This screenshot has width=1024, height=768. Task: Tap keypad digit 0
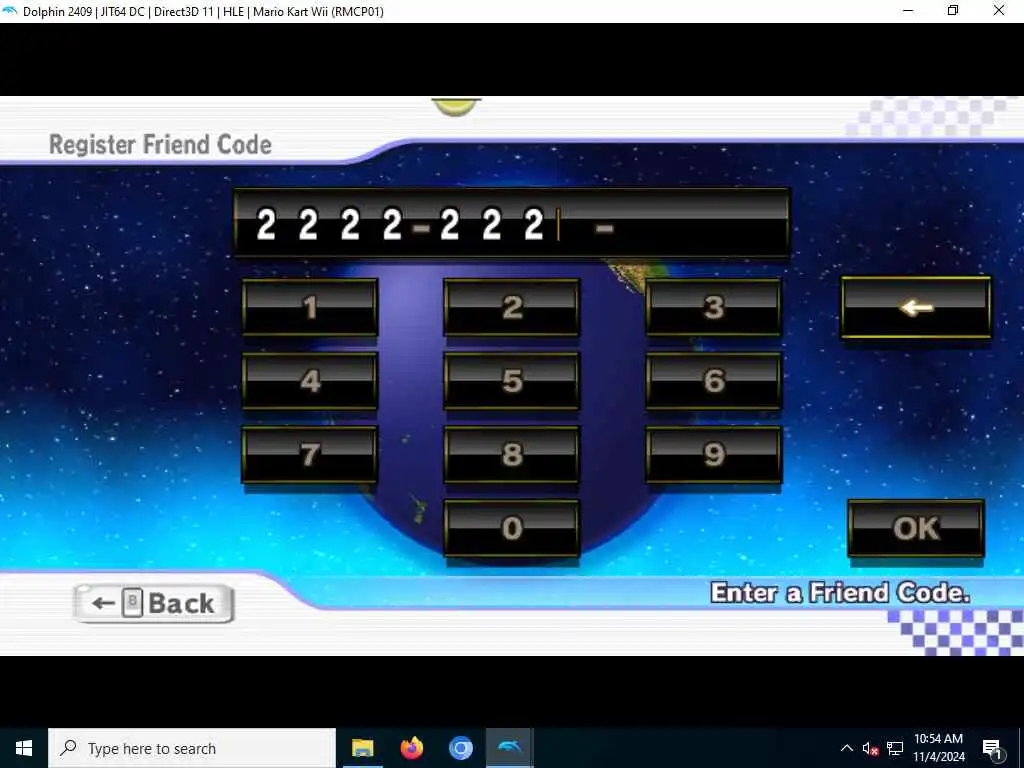coord(511,528)
